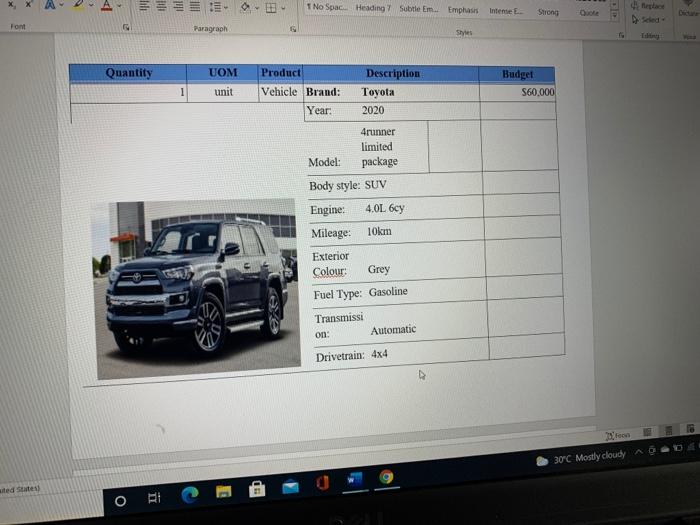This screenshot has height=525, width=700.
Task: Apply Heading 7 style
Action: (373, 8)
